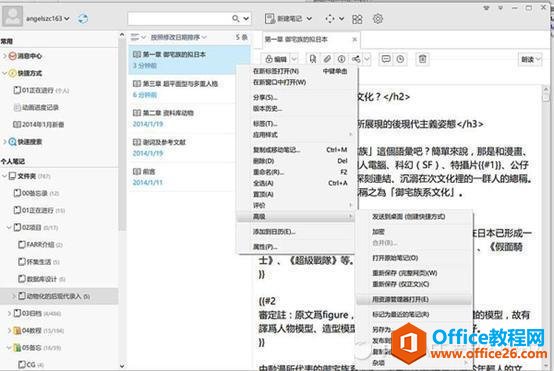This screenshot has width=554, height=371.
Task: Open the 2014年1月新番 shortcut note
Action: coord(39,124)
